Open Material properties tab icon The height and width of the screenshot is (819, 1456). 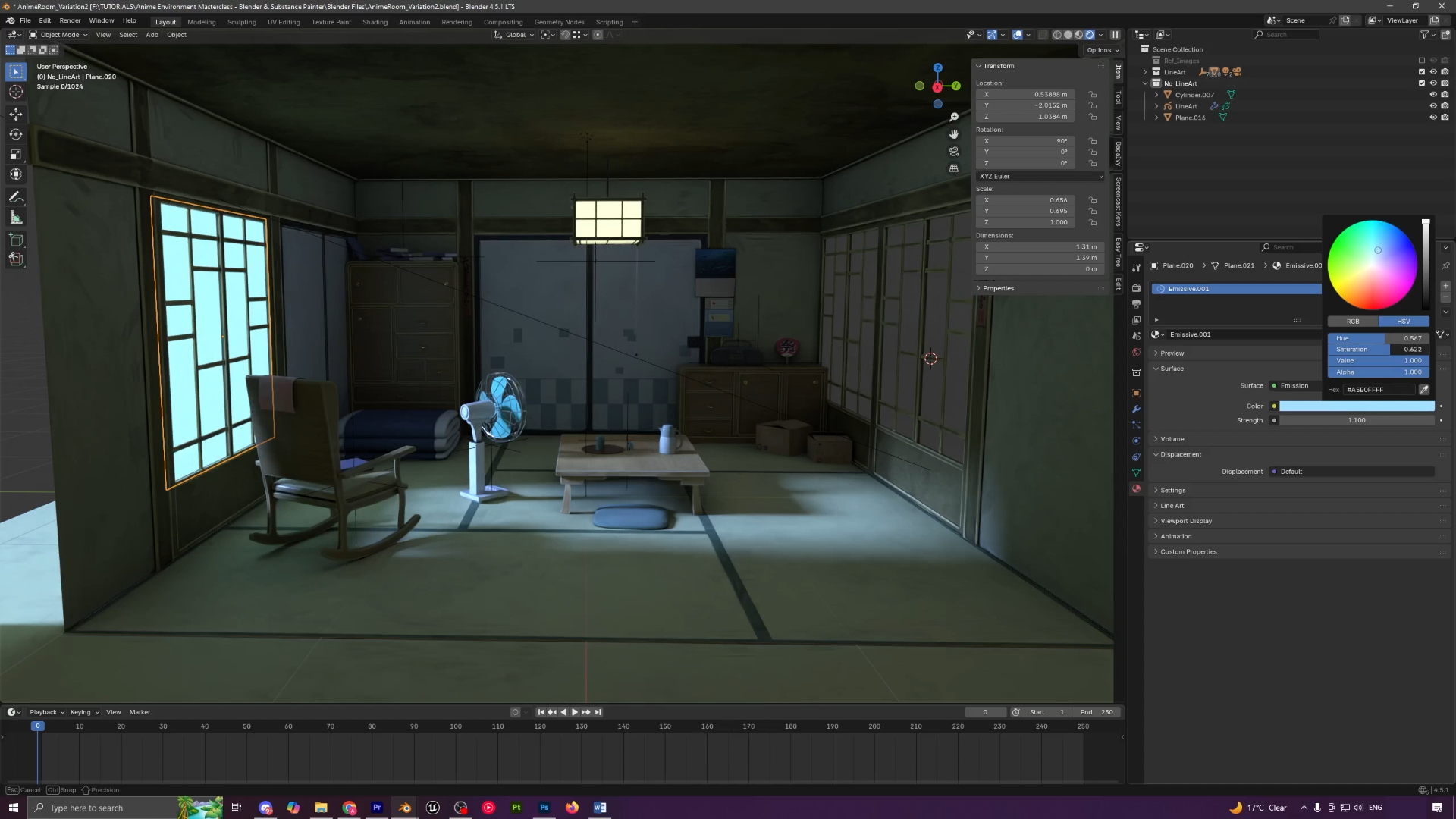(x=1136, y=489)
